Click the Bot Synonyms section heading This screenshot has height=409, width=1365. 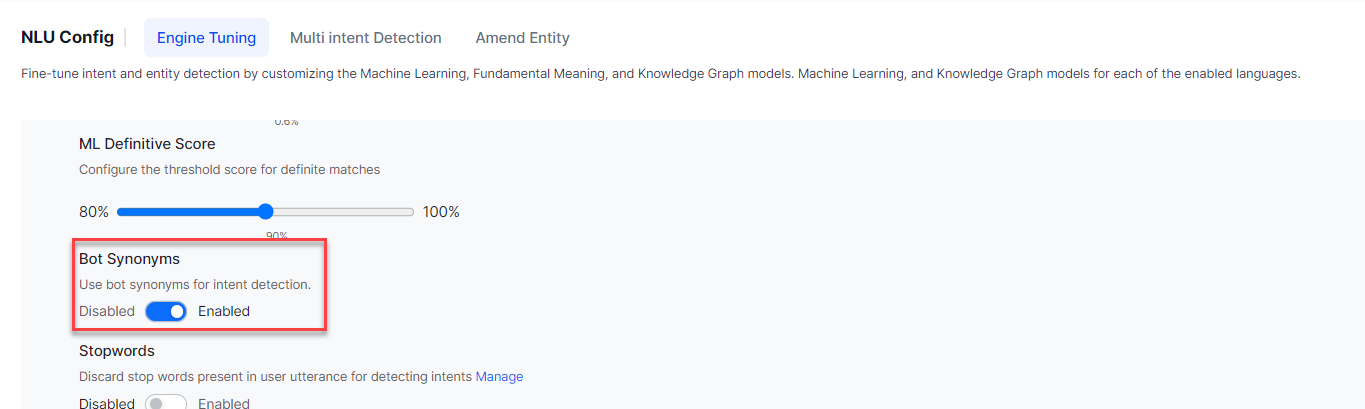tap(129, 259)
